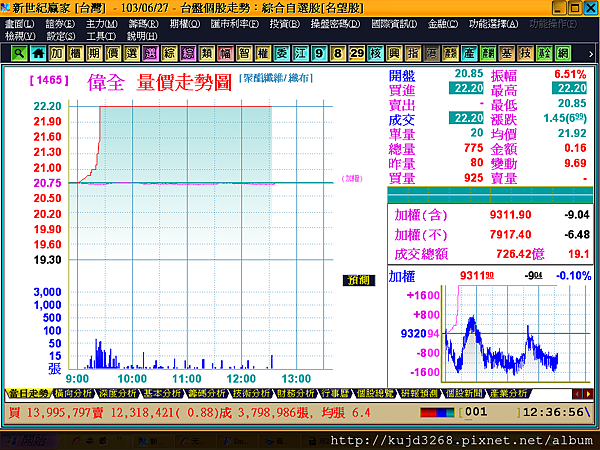Screen dimensions: 600x450
Task: Click the cyan 產 toolbar icon
Action: (x=469, y=53)
